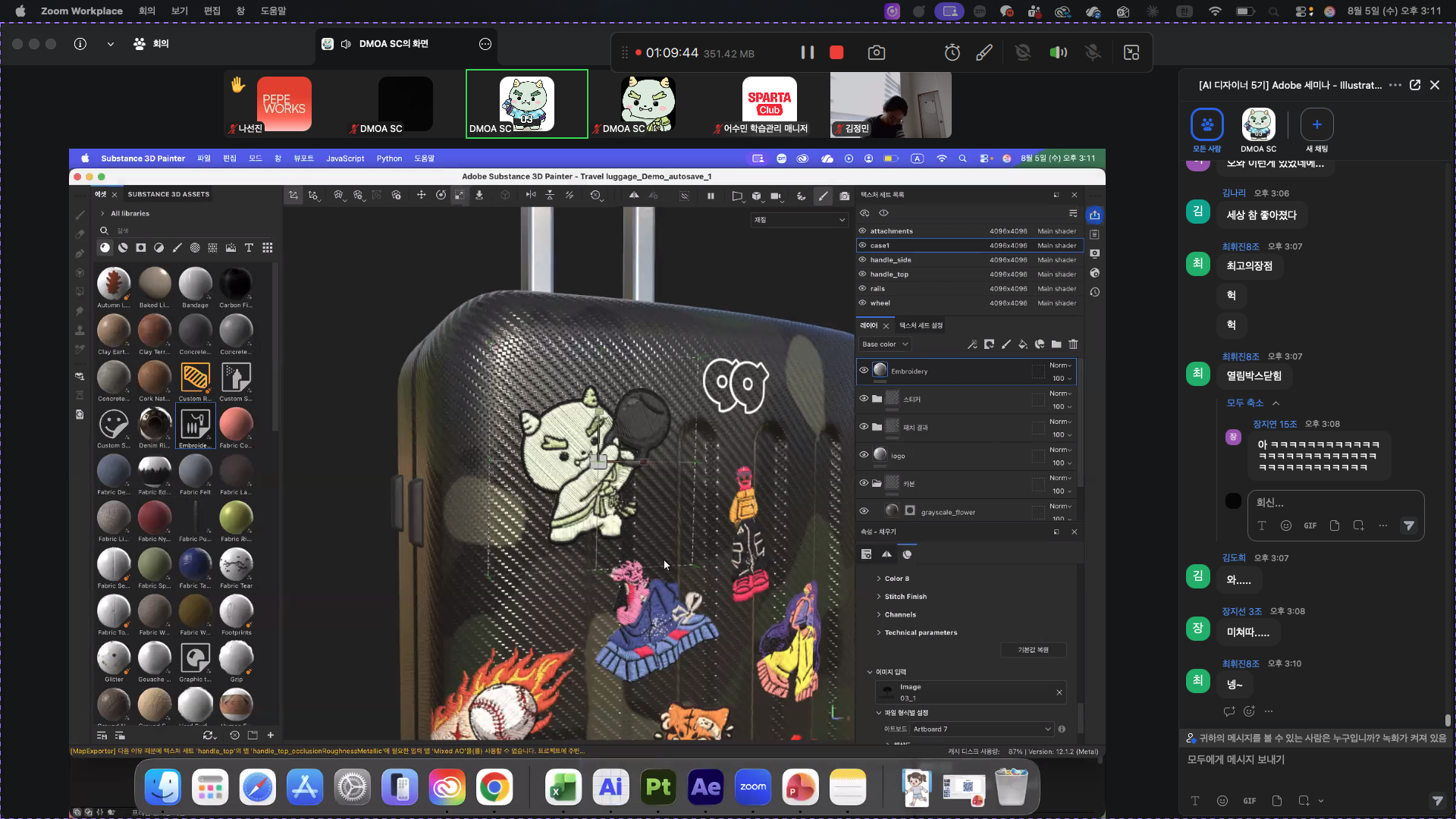The height and width of the screenshot is (819, 1456).
Task: Open the Python menu in Substance Painter
Action: coord(389,158)
